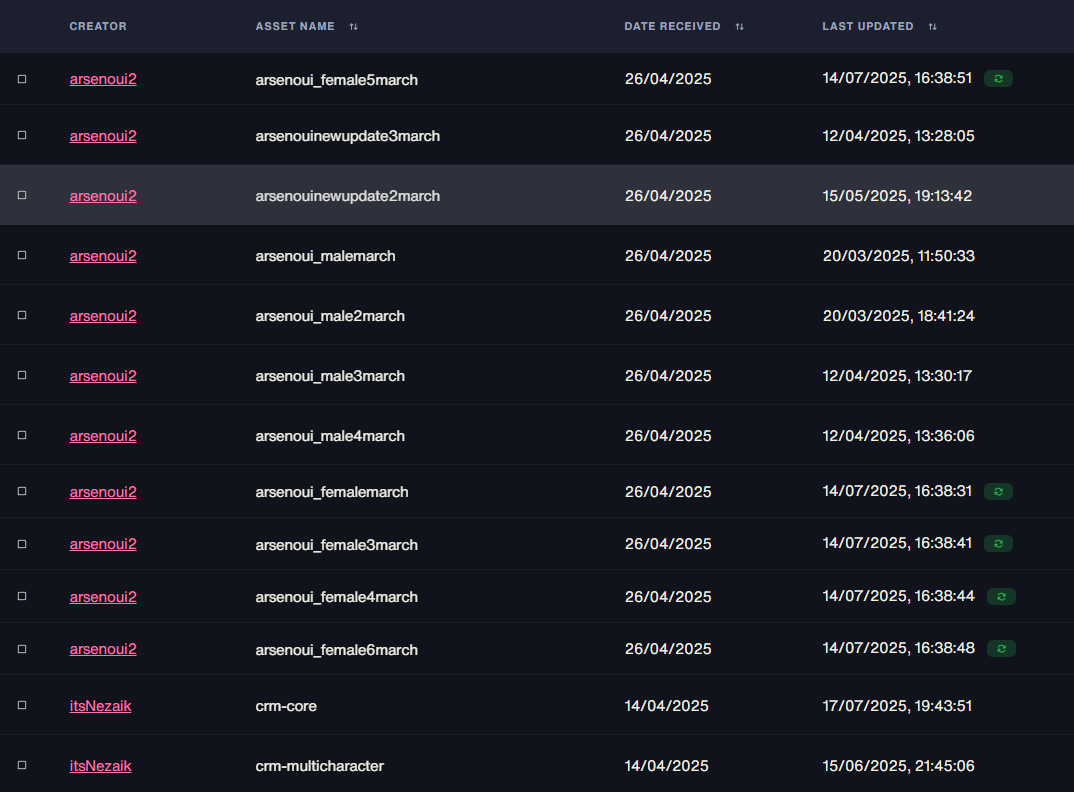Click the Asset Name column header text
The image size is (1074, 792).
[x=295, y=26]
